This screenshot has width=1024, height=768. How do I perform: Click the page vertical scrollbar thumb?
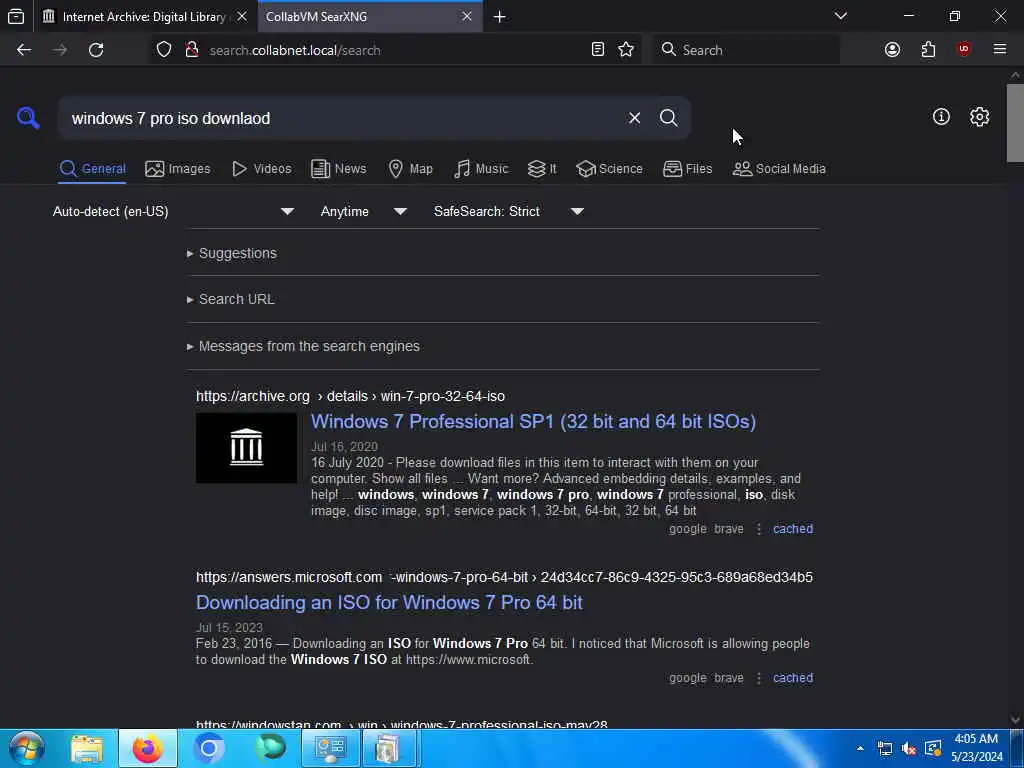click(x=1015, y=123)
